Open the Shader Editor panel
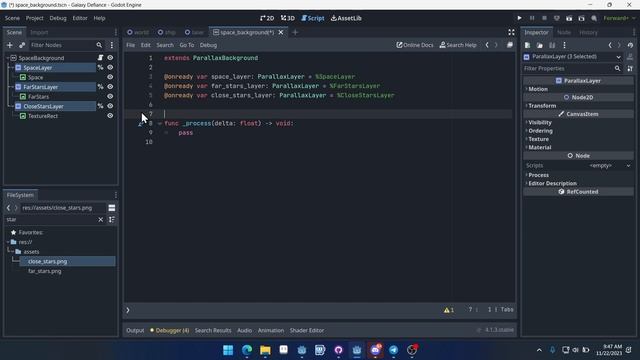640x360 pixels. pos(307,331)
